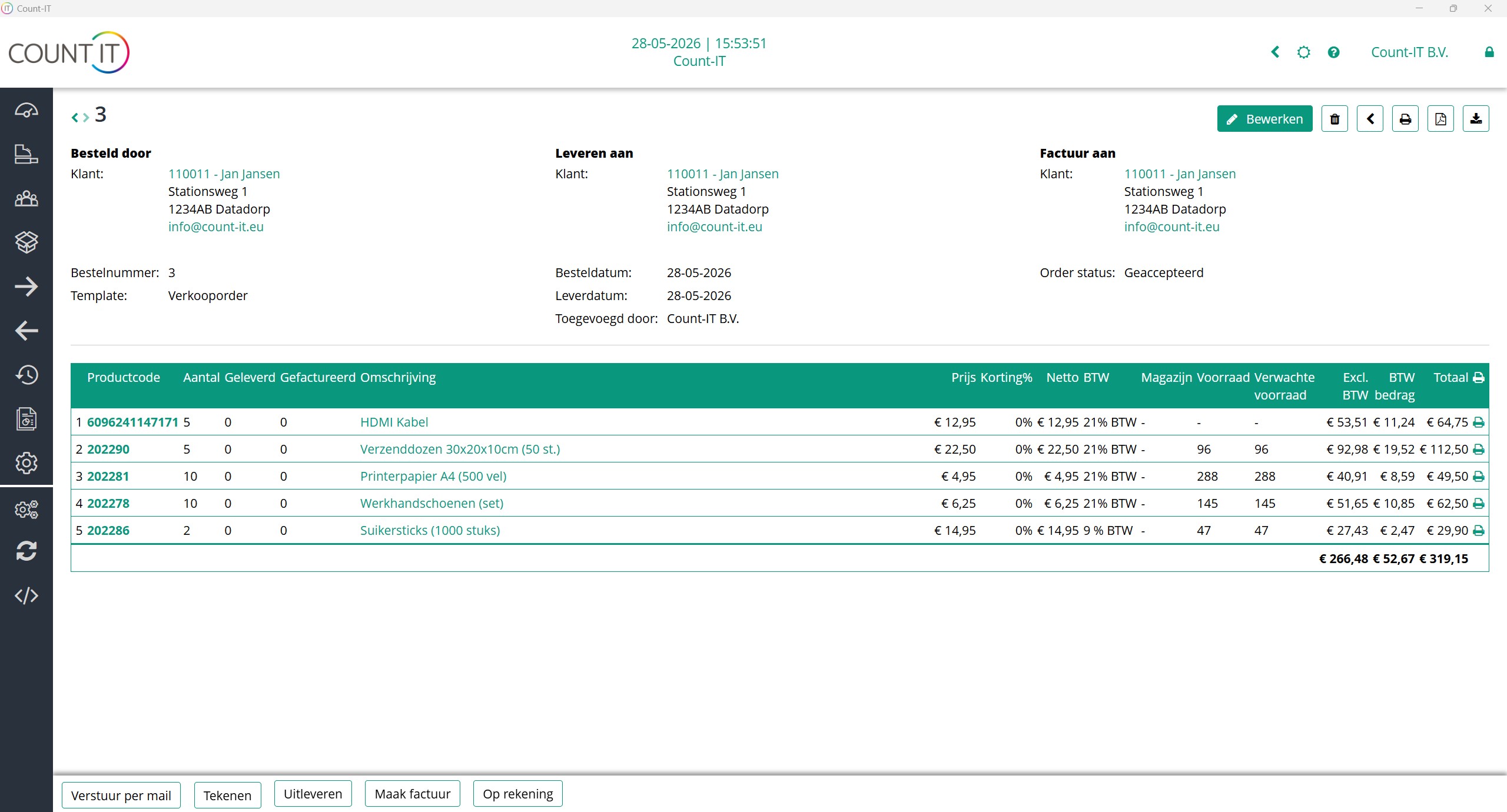Open the dashboard gauge icon in sidebar

tap(26, 110)
